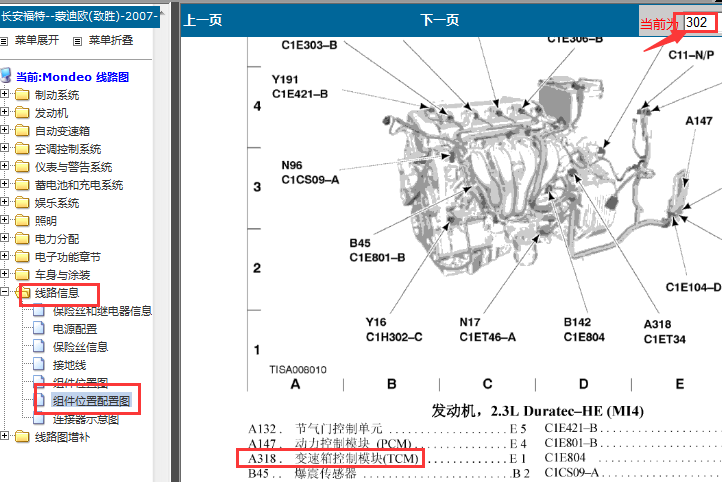
Task: Expand the 电力分配 tree node
Action: [x=5, y=238]
